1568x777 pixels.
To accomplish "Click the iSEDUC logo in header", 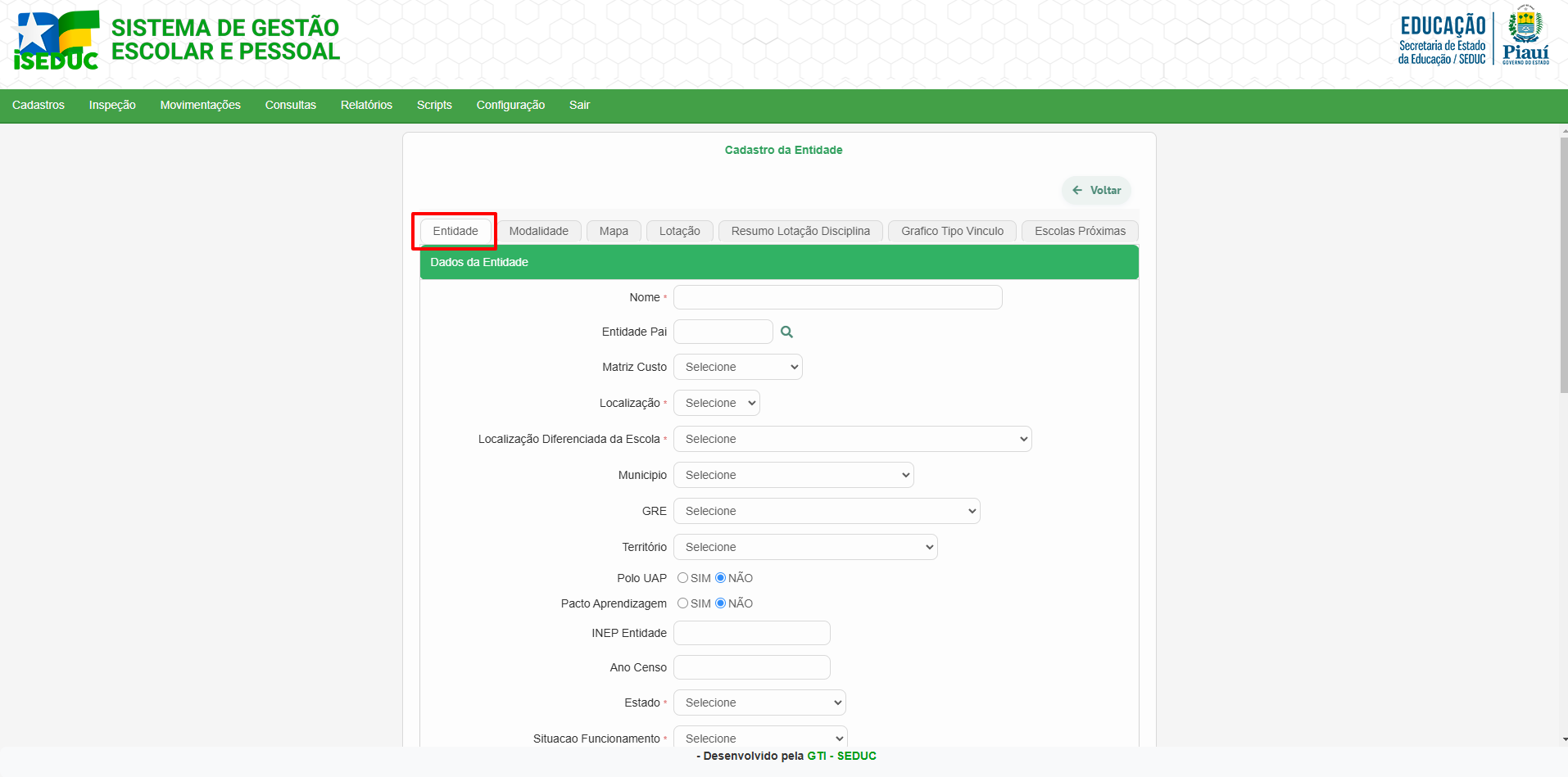I will [x=57, y=40].
